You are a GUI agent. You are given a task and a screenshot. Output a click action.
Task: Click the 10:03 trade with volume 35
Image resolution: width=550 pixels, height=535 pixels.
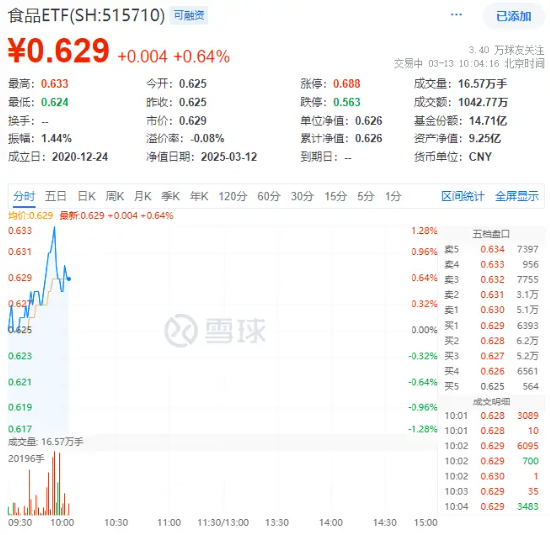coord(491,491)
